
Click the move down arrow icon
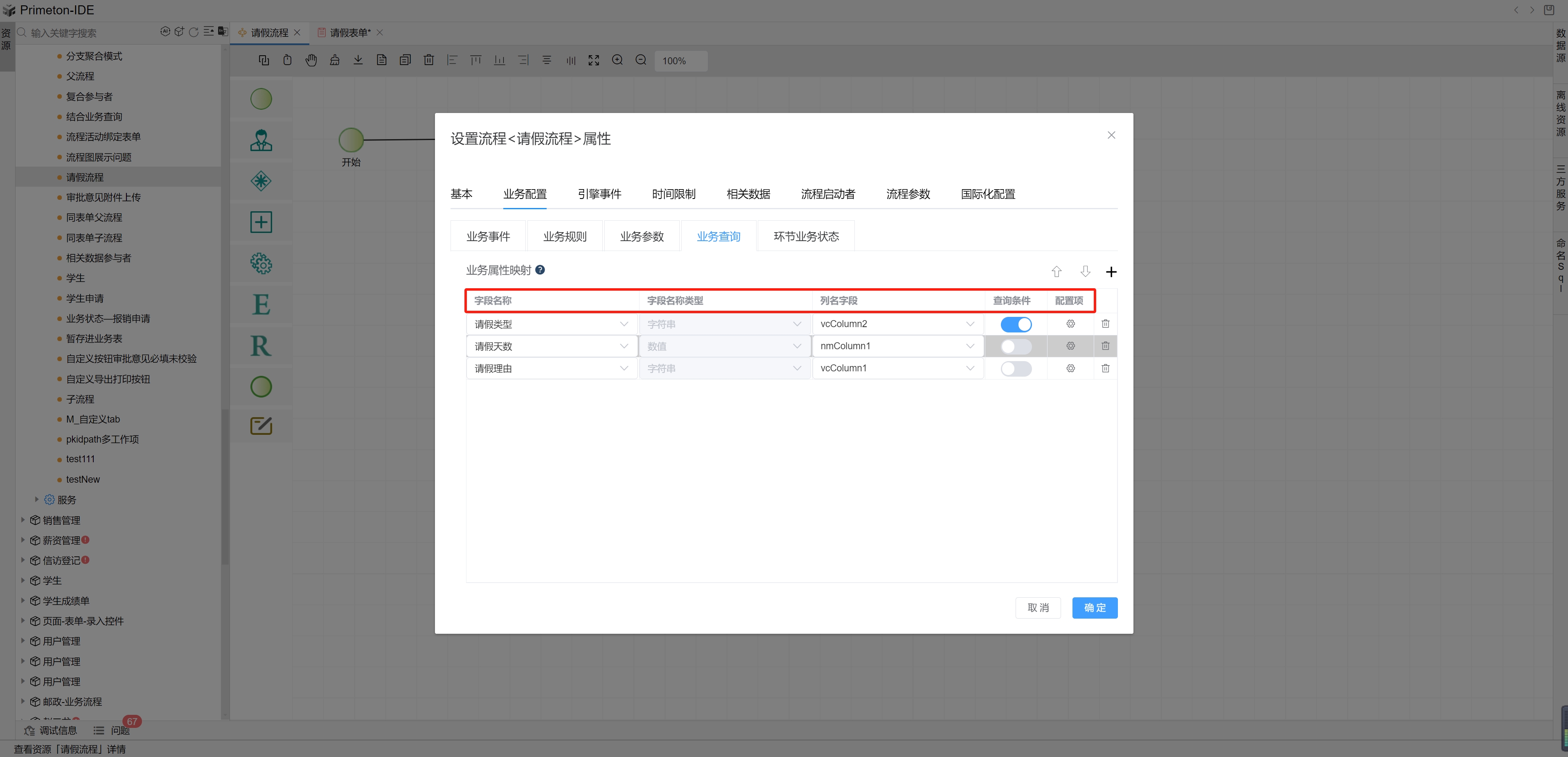pyautogui.click(x=1085, y=271)
